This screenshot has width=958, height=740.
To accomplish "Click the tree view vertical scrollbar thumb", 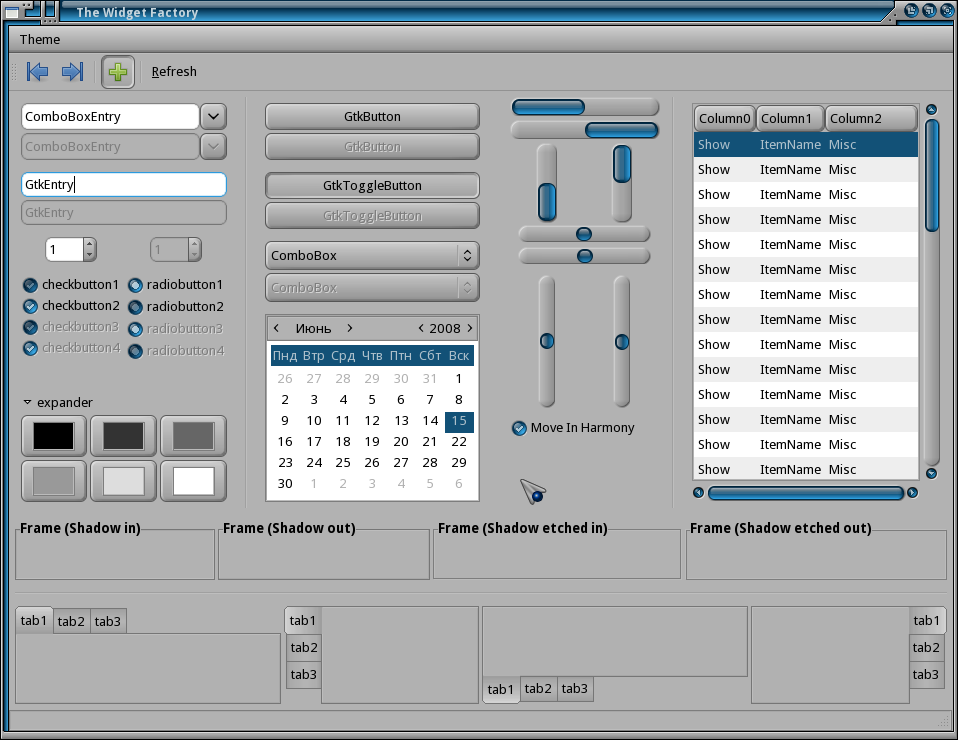I will [x=932, y=175].
